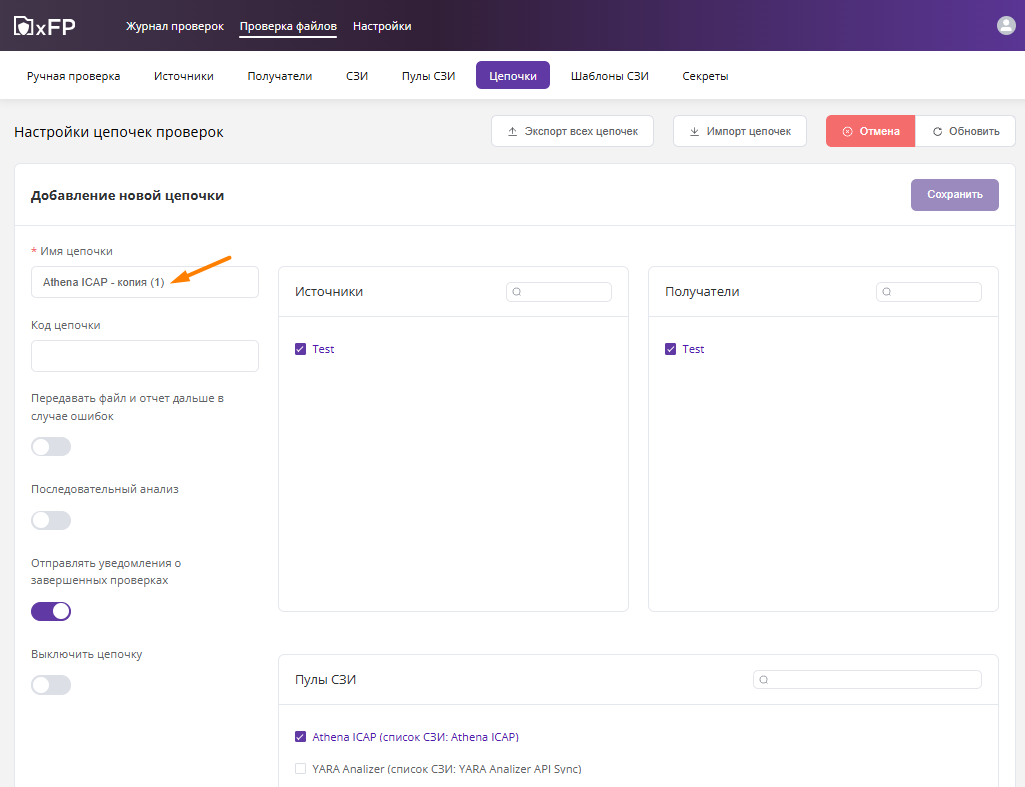Open the user profile avatar
This screenshot has width=1025, height=787.
pyautogui.click(x=1005, y=25)
